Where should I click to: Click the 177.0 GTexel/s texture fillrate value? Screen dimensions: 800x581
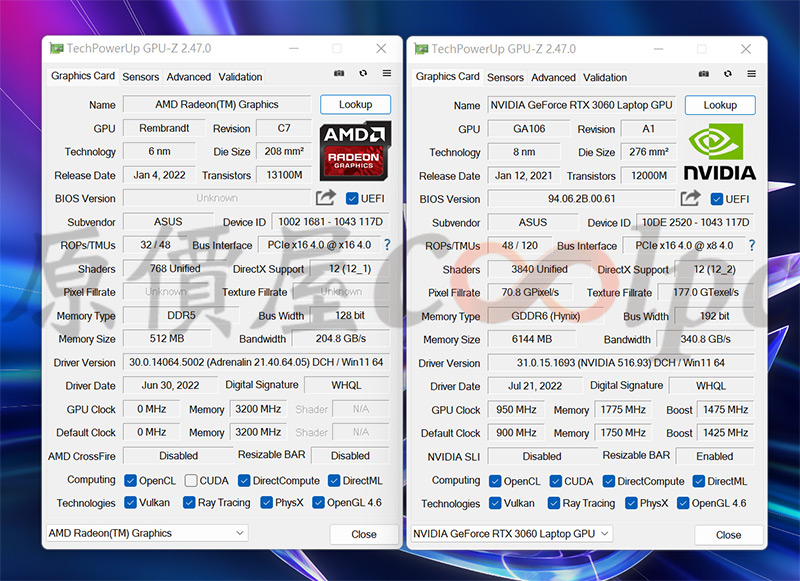click(706, 292)
